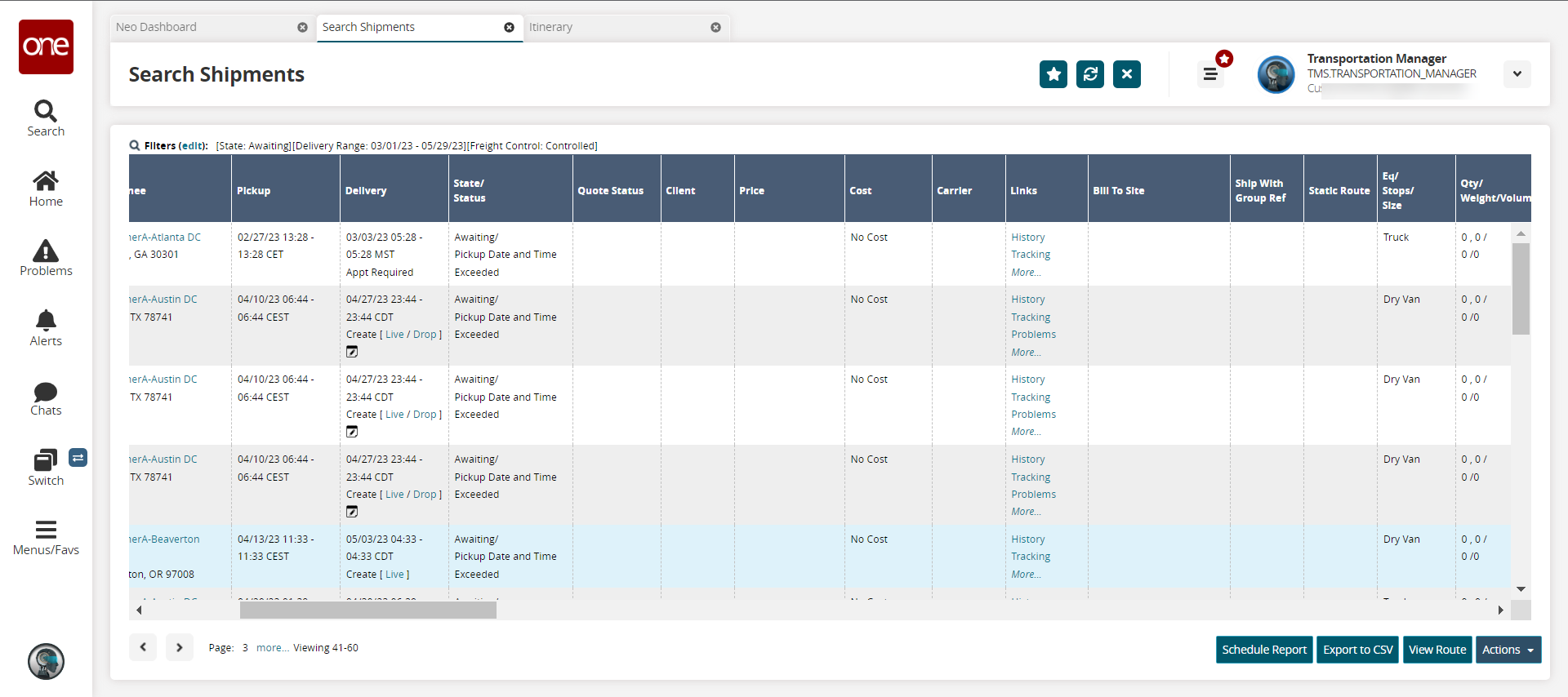1568x697 pixels.
Task: Sort by Quote Status column header
Action: 617,190
